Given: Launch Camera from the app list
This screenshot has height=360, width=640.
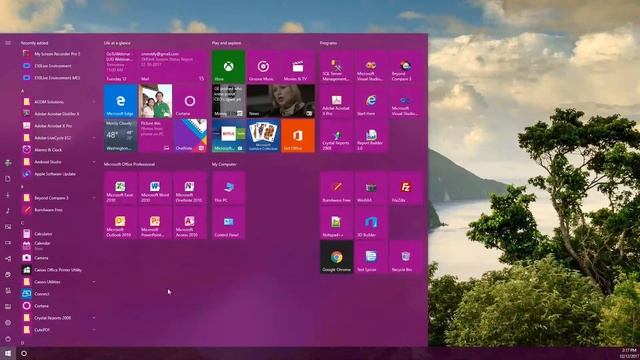Looking at the screenshot, I should coord(60,258).
